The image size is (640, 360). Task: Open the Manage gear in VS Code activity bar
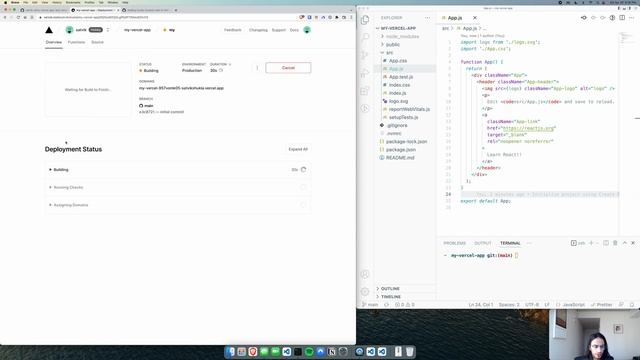365,291
